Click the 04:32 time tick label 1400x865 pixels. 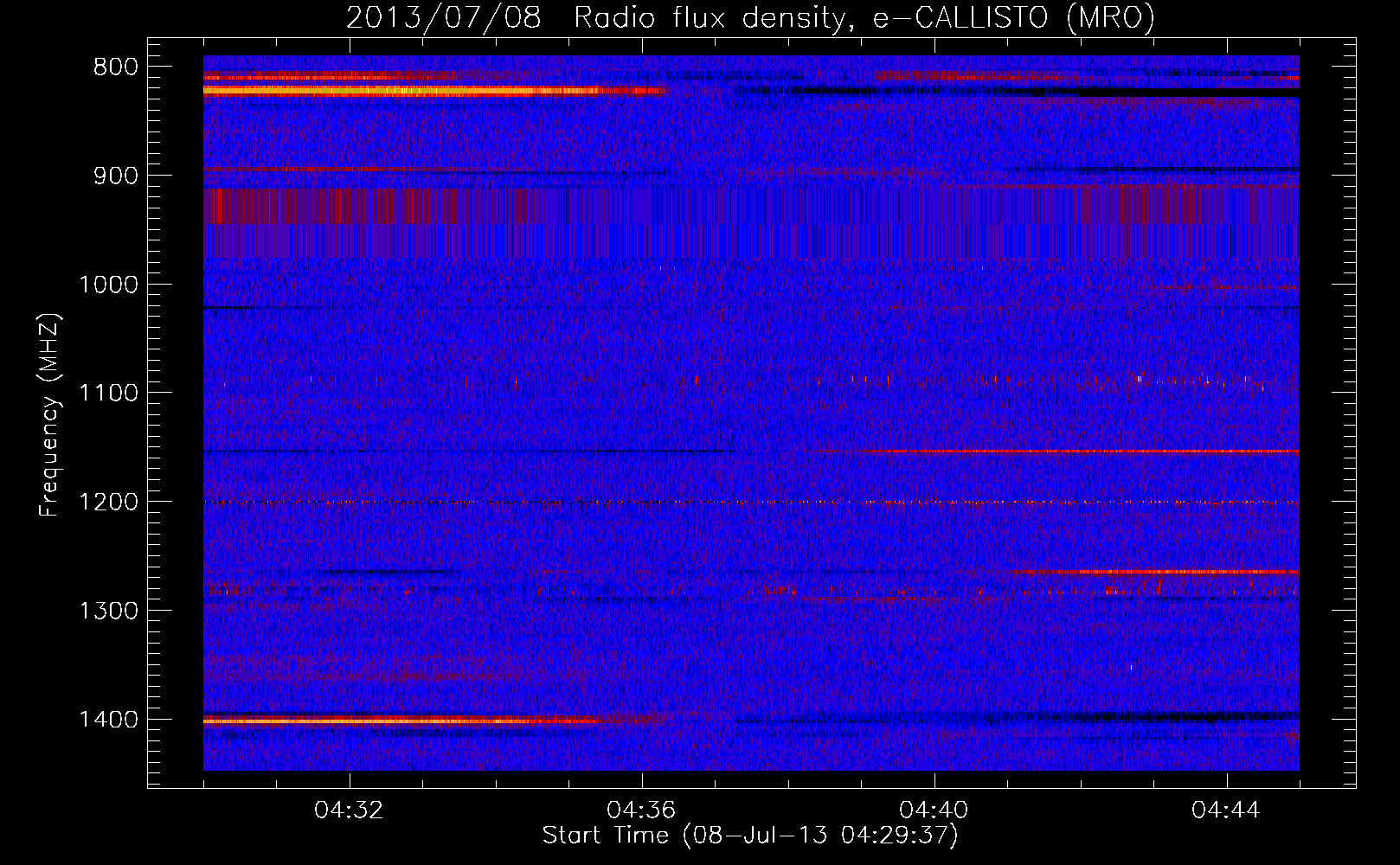click(x=350, y=811)
